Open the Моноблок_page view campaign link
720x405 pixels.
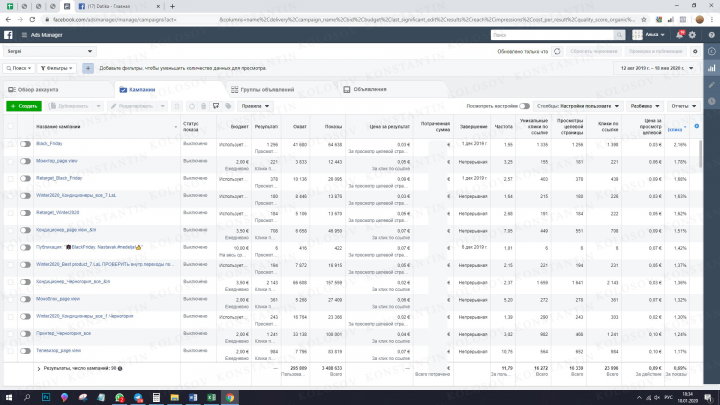pos(58,299)
